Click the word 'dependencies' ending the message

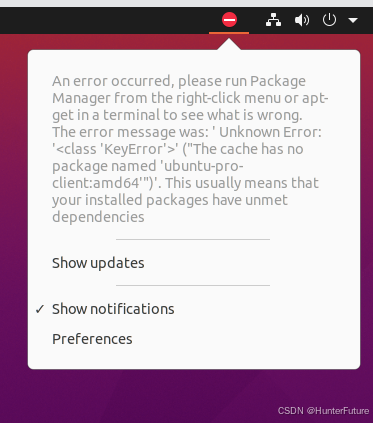coord(98,217)
